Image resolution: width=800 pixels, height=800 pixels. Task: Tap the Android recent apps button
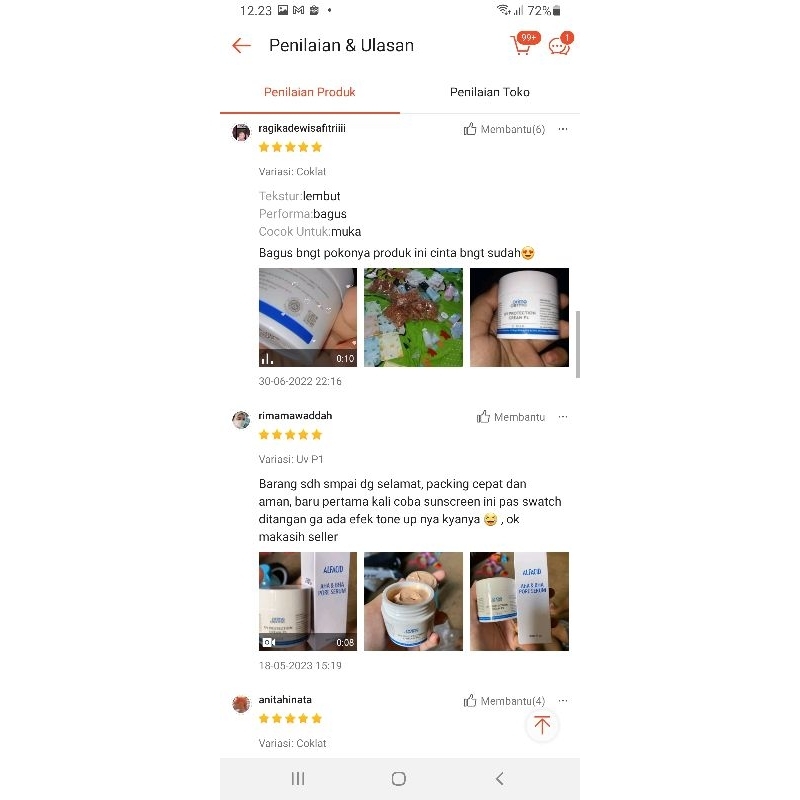coord(298,779)
